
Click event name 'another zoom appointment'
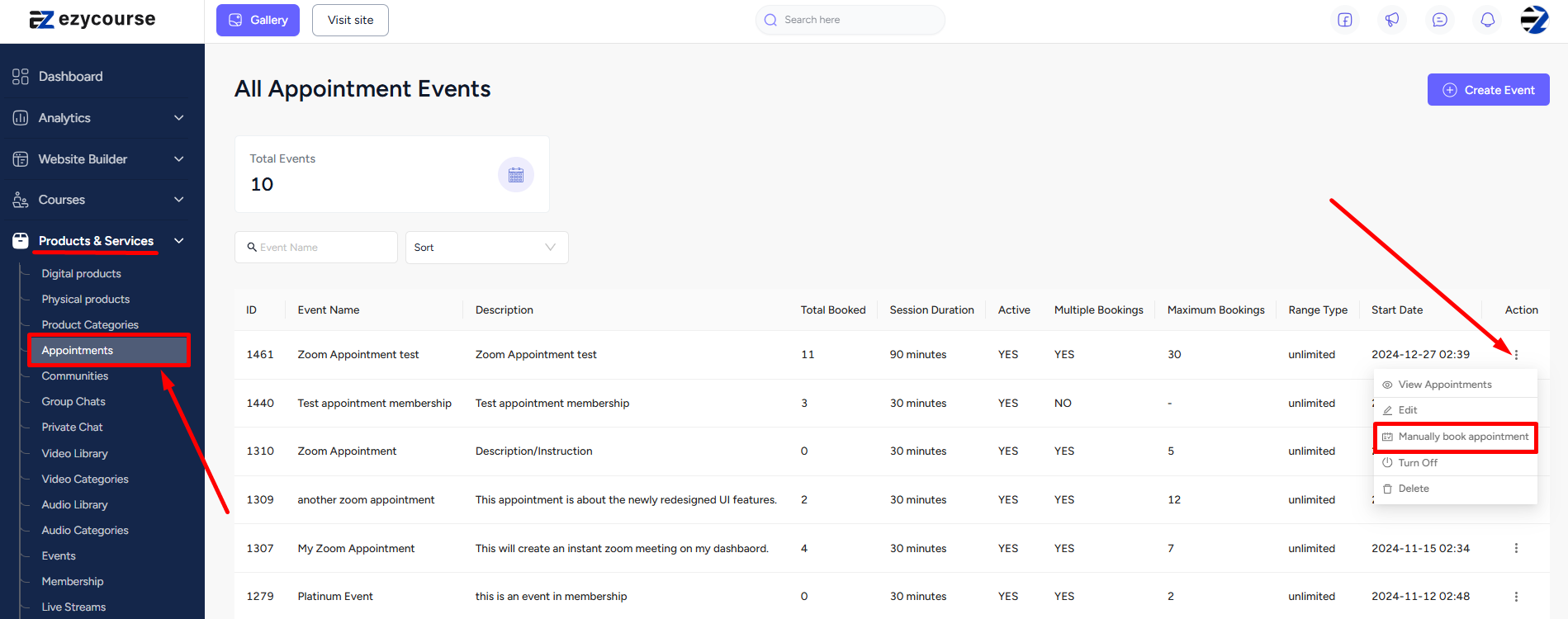(366, 500)
